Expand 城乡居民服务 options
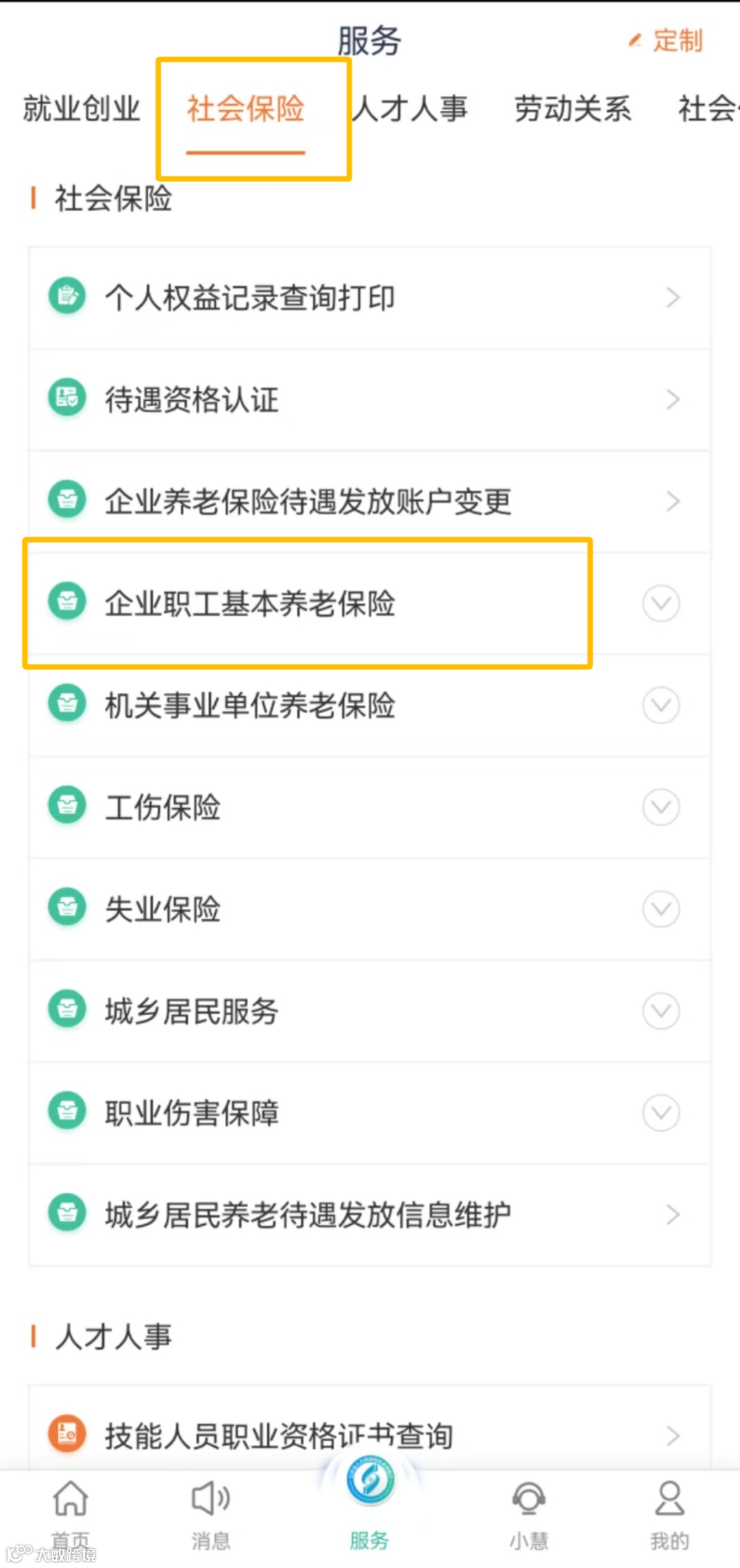This screenshot has height=1568, width=740. click(x=660, y=1010)
